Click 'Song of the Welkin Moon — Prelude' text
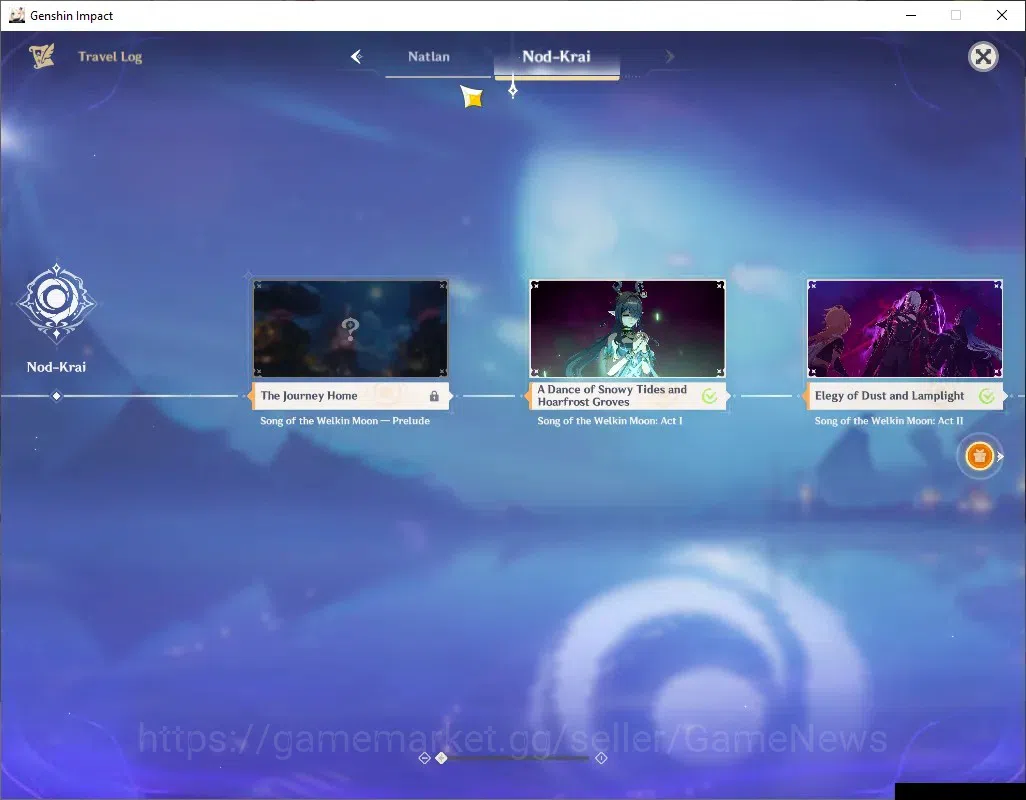This screenshot has width=1026, height=800. coord(345,421)
